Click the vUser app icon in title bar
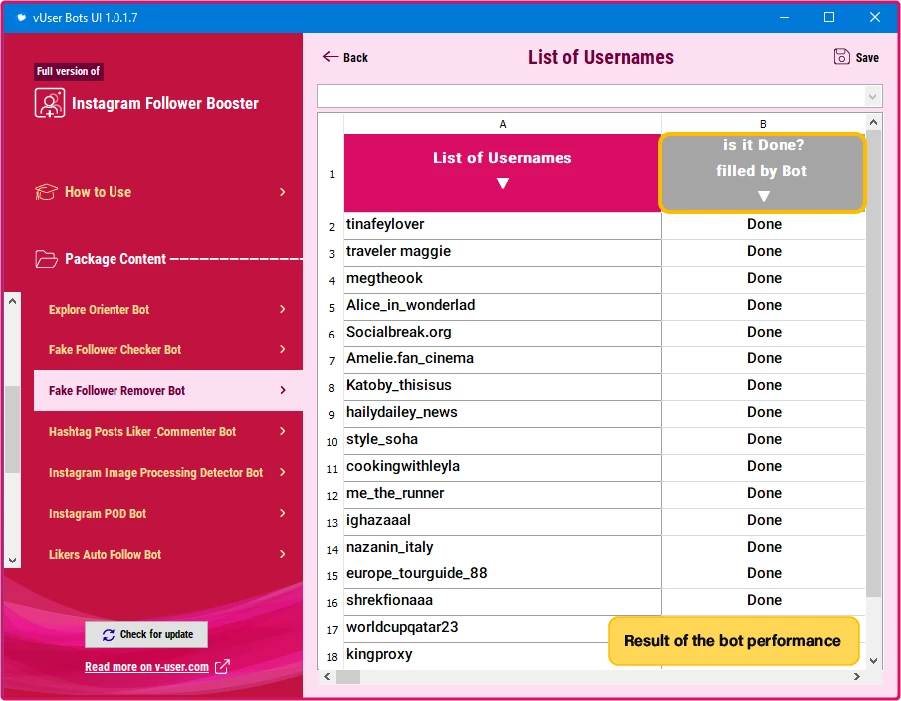This screenshot has width=901, height=701. point(21,17)
